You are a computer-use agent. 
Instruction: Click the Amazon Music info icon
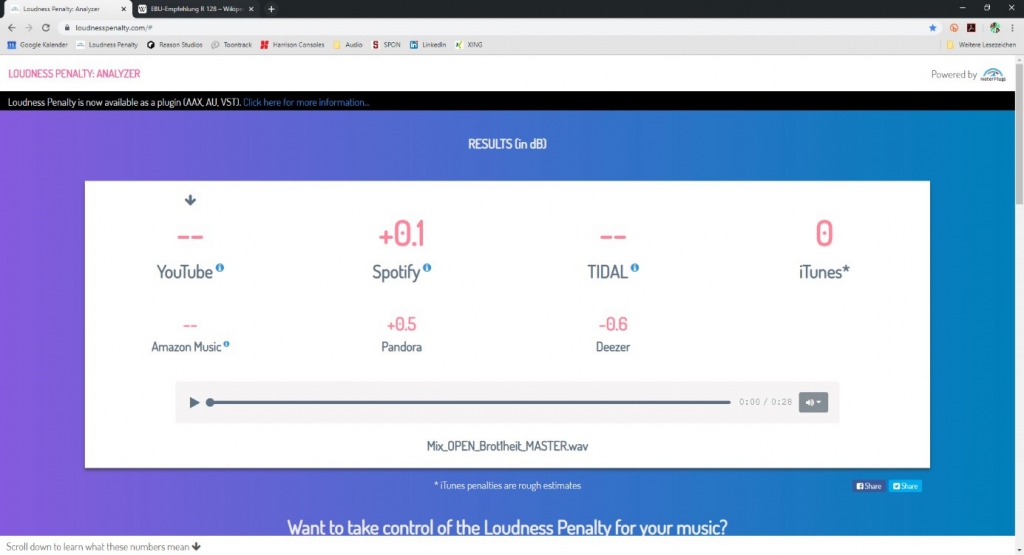[x=227, y=343]
